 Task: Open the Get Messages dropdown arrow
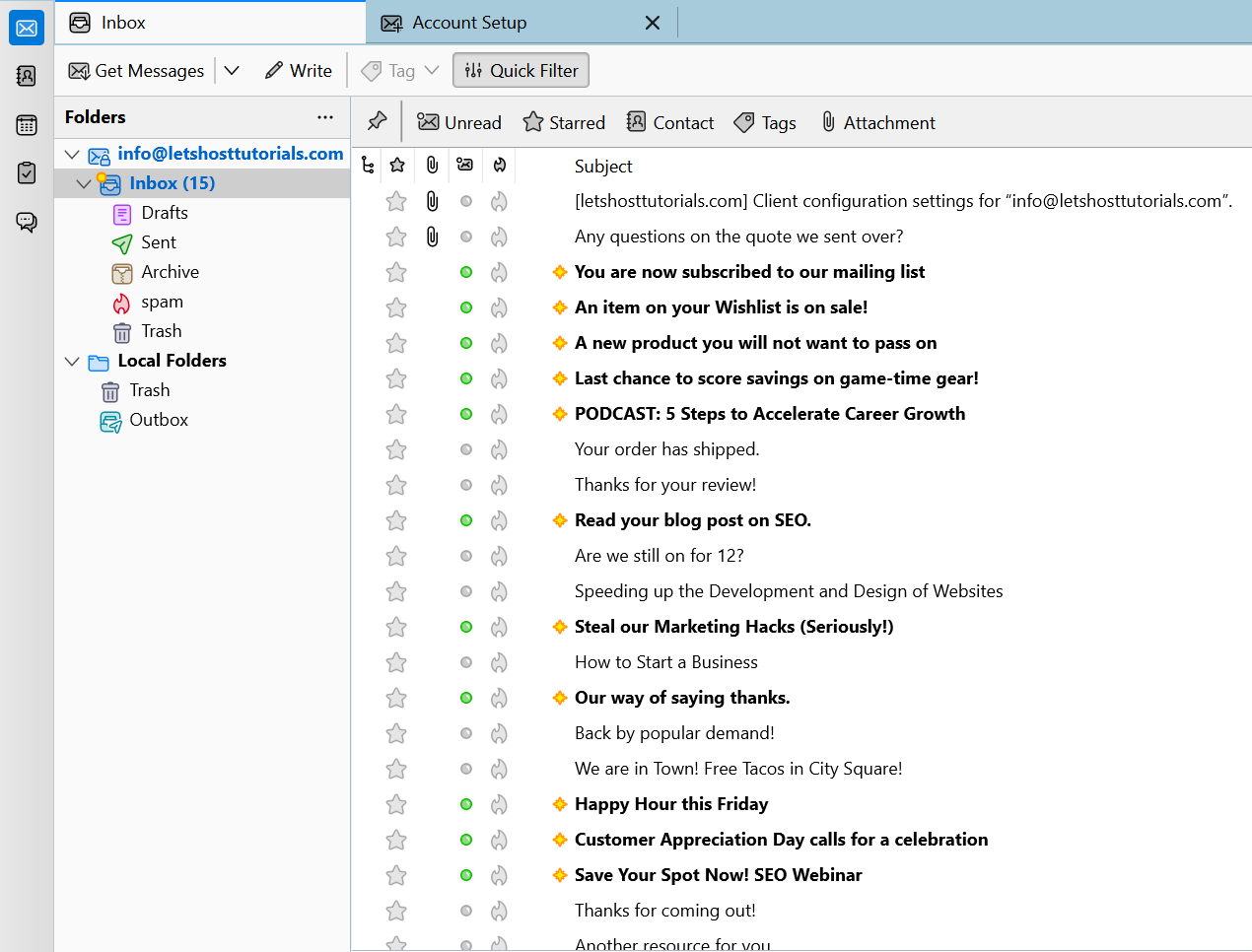(x=232, y=70)
